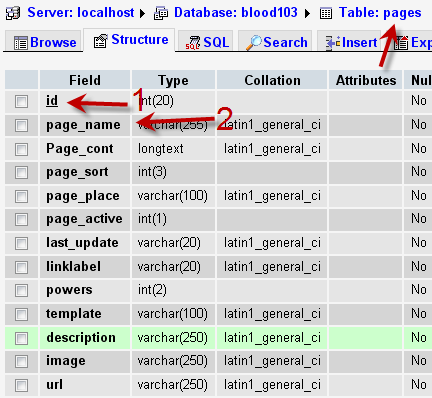Click the Structure tab's icon

tap(100, 41)
